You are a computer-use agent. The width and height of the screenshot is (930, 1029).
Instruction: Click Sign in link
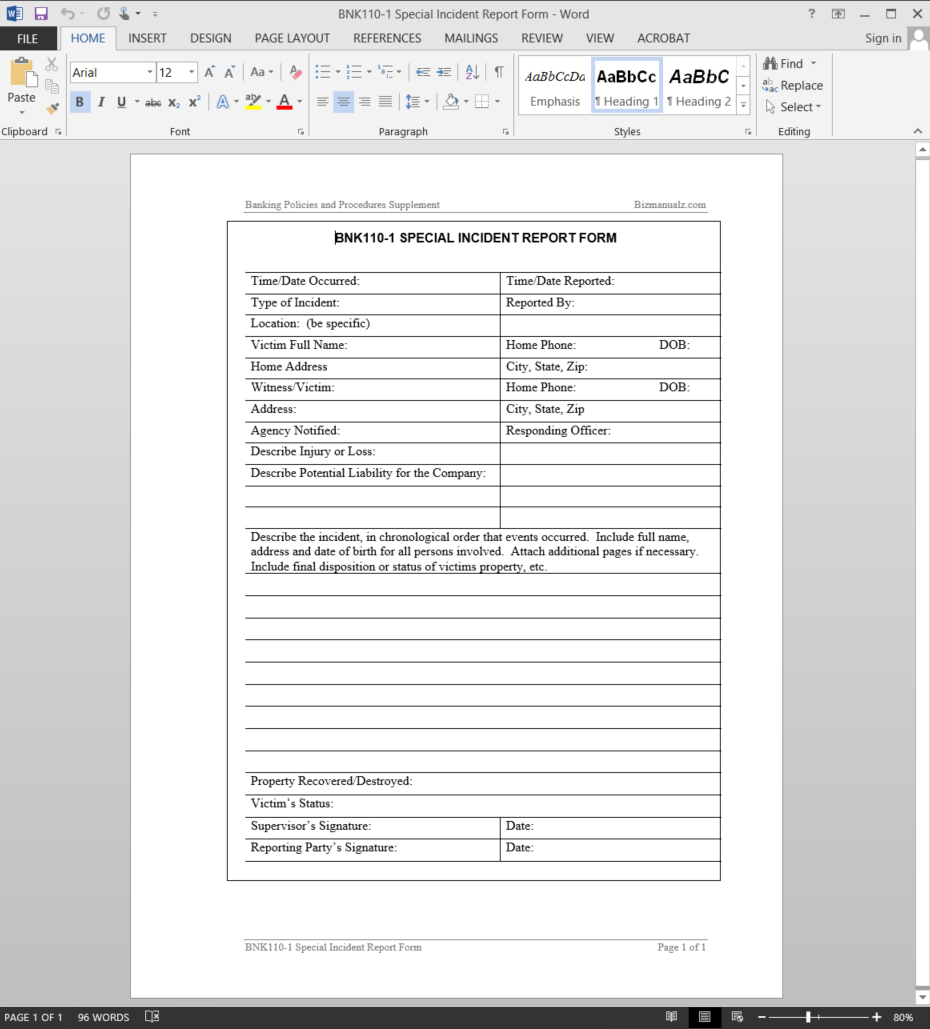[x=883, y=39]
